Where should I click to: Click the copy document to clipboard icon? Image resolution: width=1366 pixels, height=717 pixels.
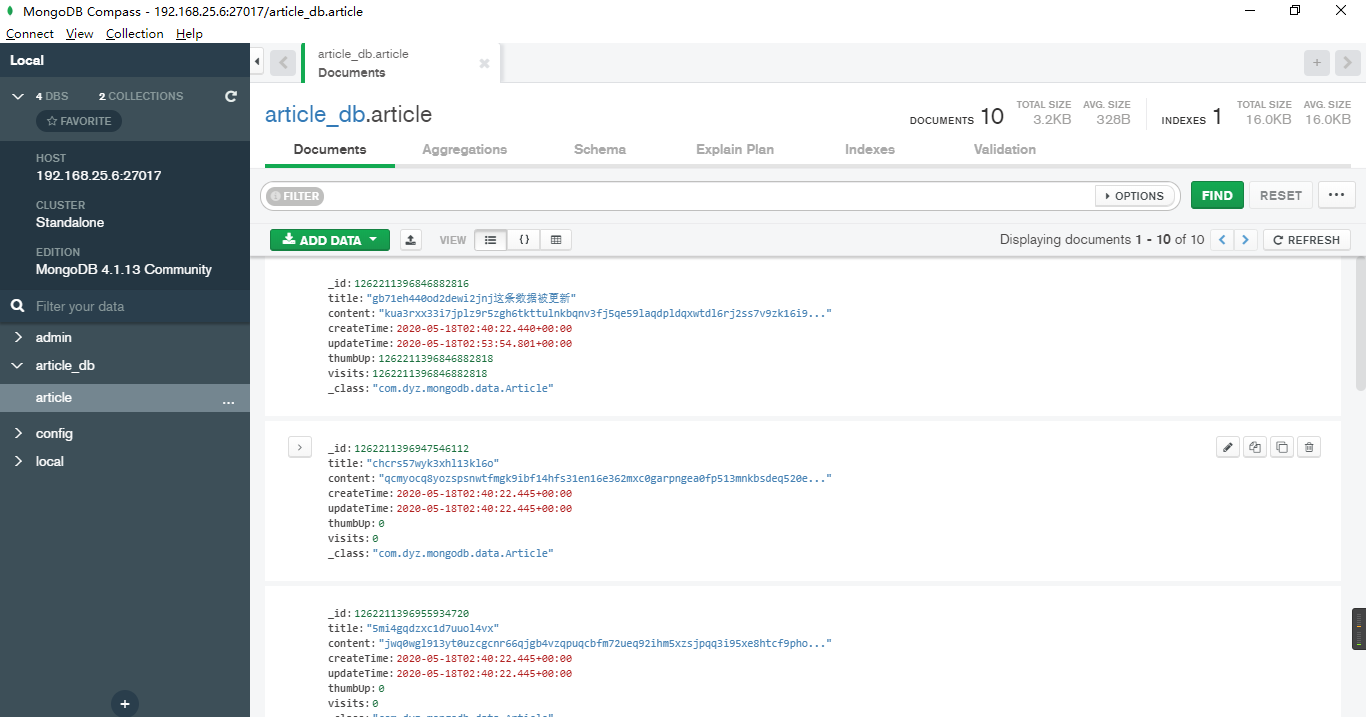(1281, 447)
